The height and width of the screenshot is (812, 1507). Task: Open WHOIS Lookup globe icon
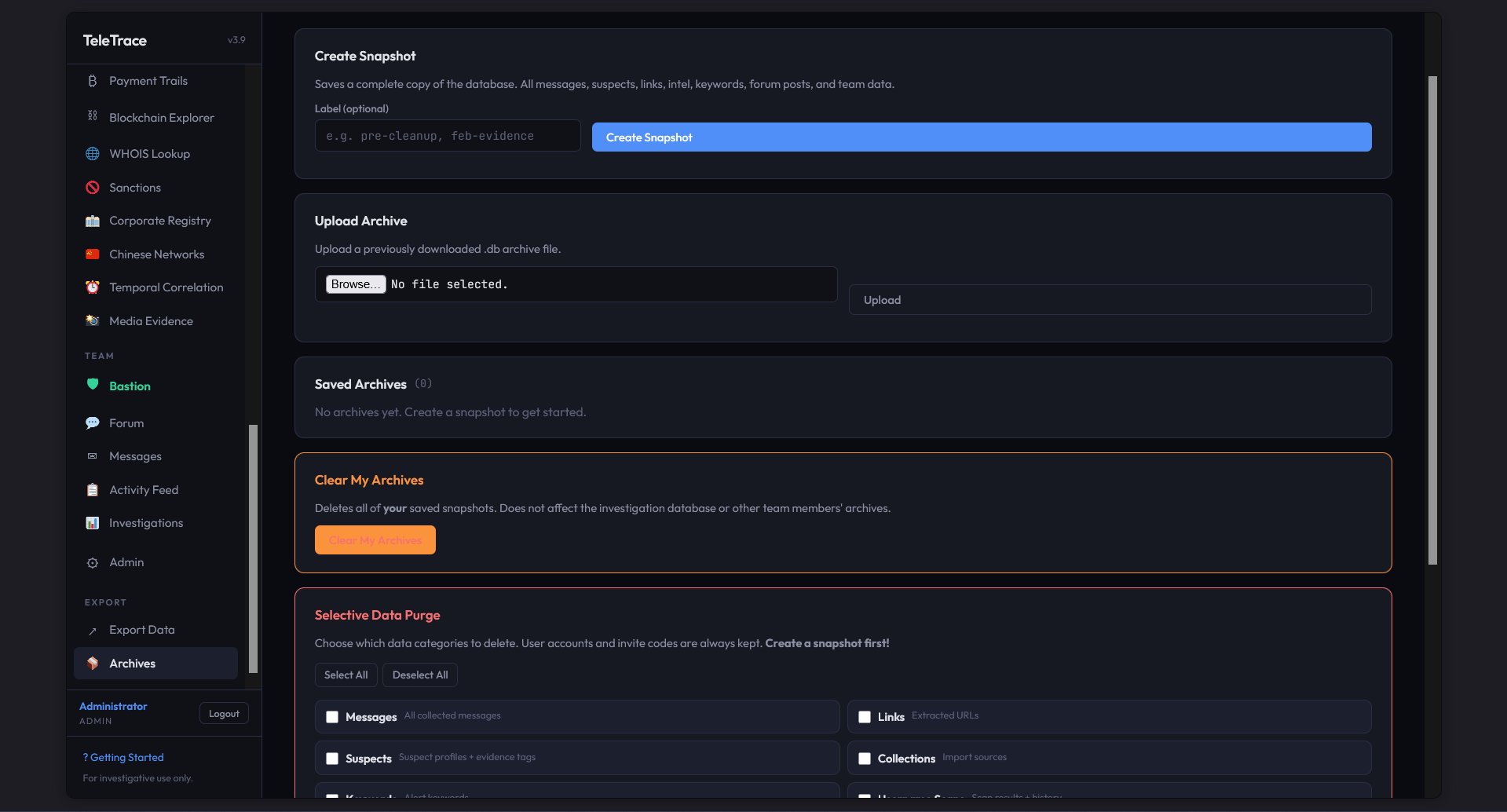tap(93, 154)
